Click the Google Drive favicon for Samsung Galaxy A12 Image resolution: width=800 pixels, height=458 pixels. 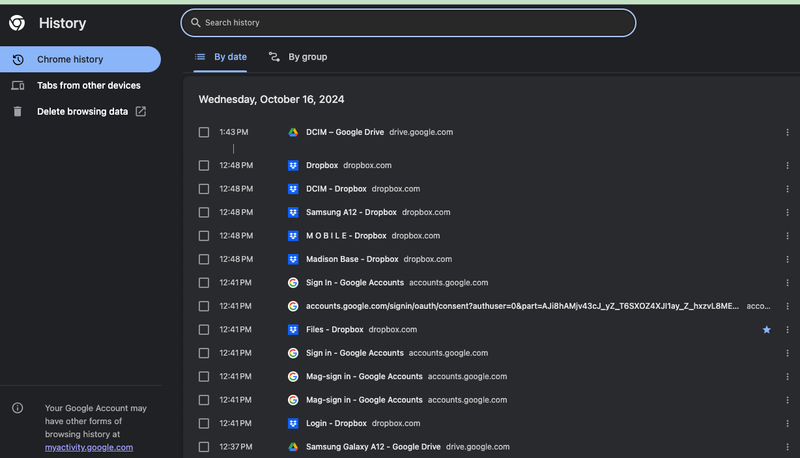[x=293, y=447]
